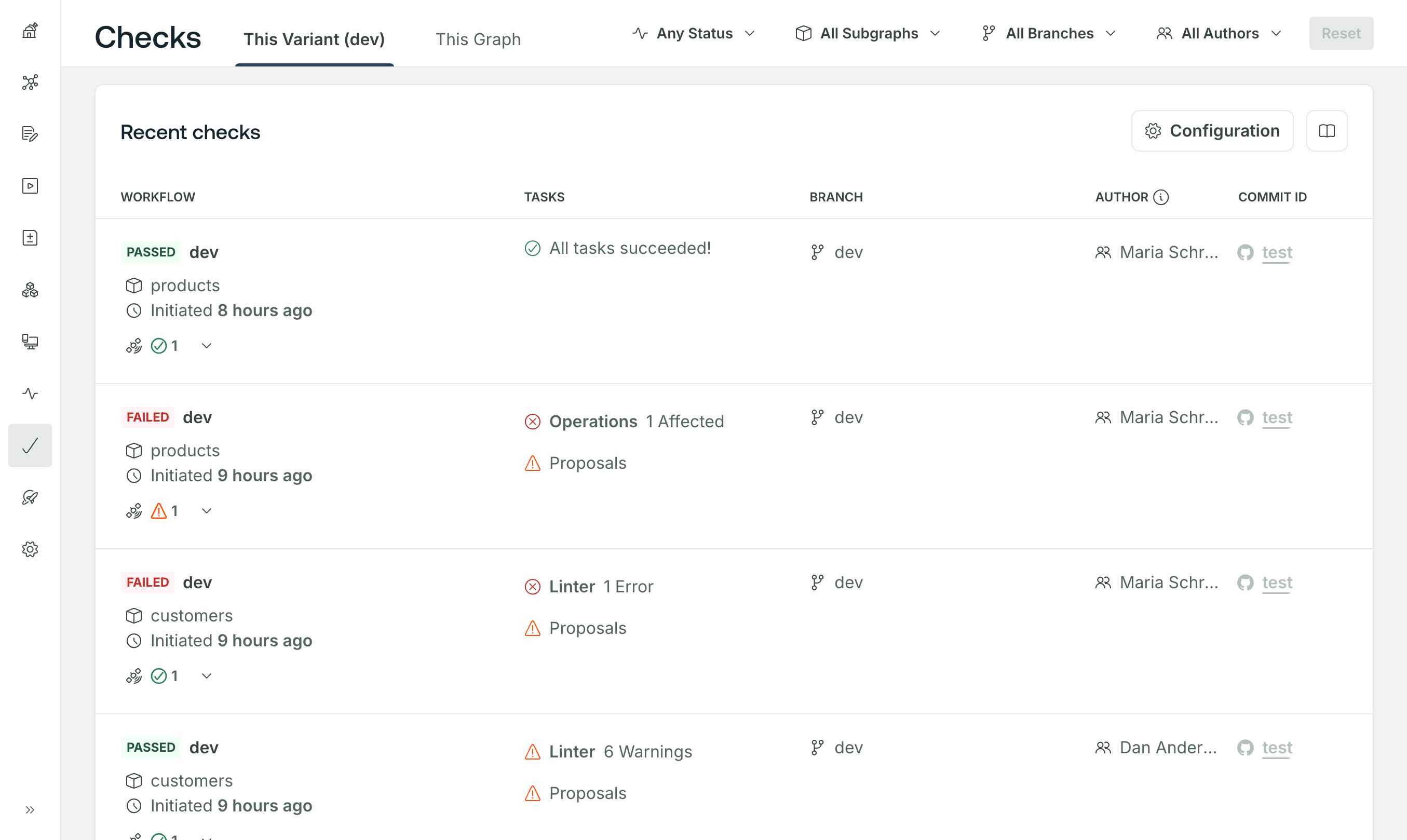Open the All Branches filter dropdown
The image size is (1407, 840).
1049,33
